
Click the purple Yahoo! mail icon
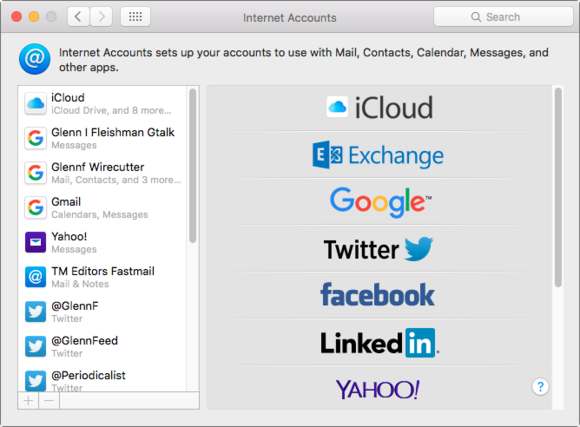tap(36, 242)
